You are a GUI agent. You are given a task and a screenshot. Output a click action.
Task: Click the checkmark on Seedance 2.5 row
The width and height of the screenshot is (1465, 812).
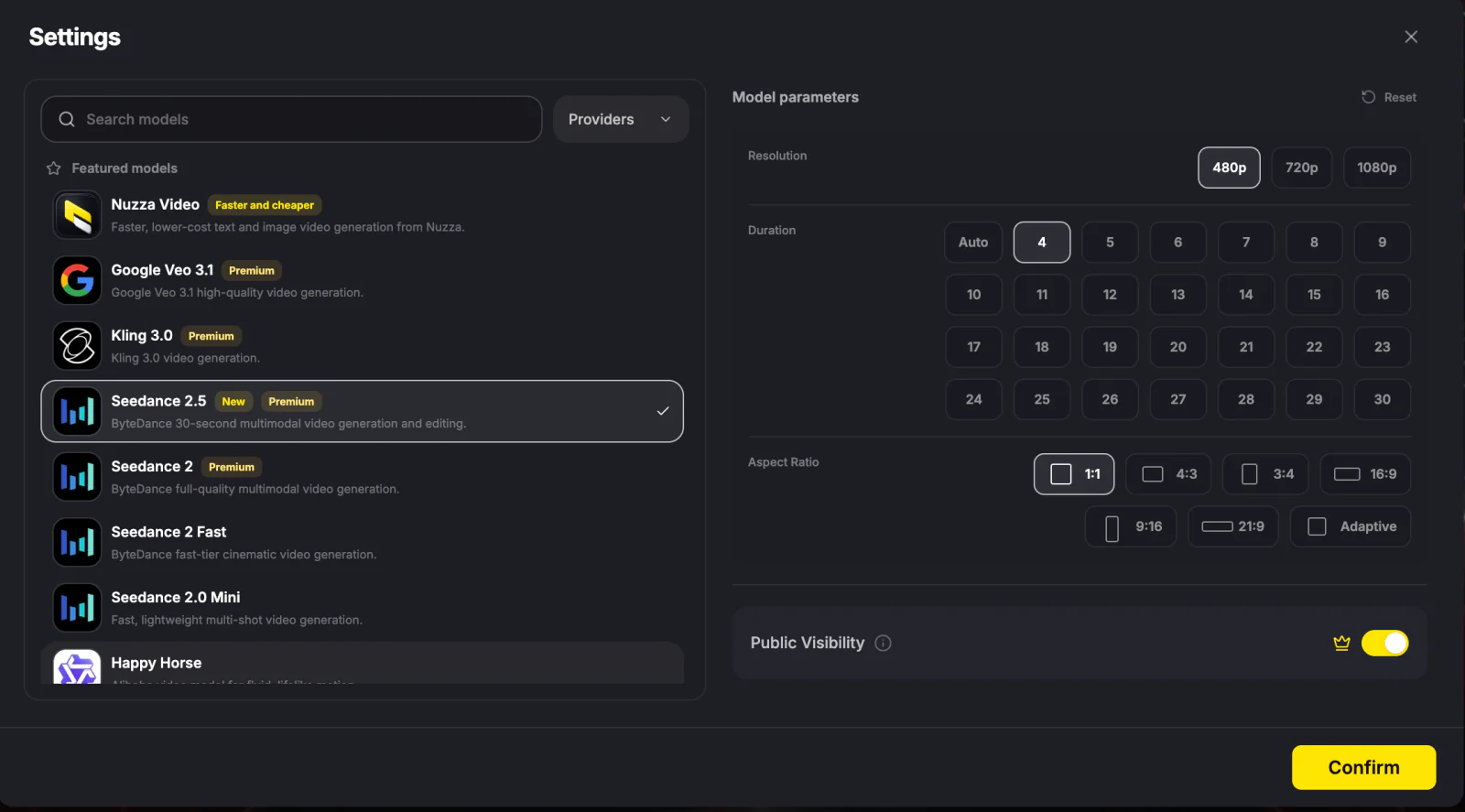663,411
